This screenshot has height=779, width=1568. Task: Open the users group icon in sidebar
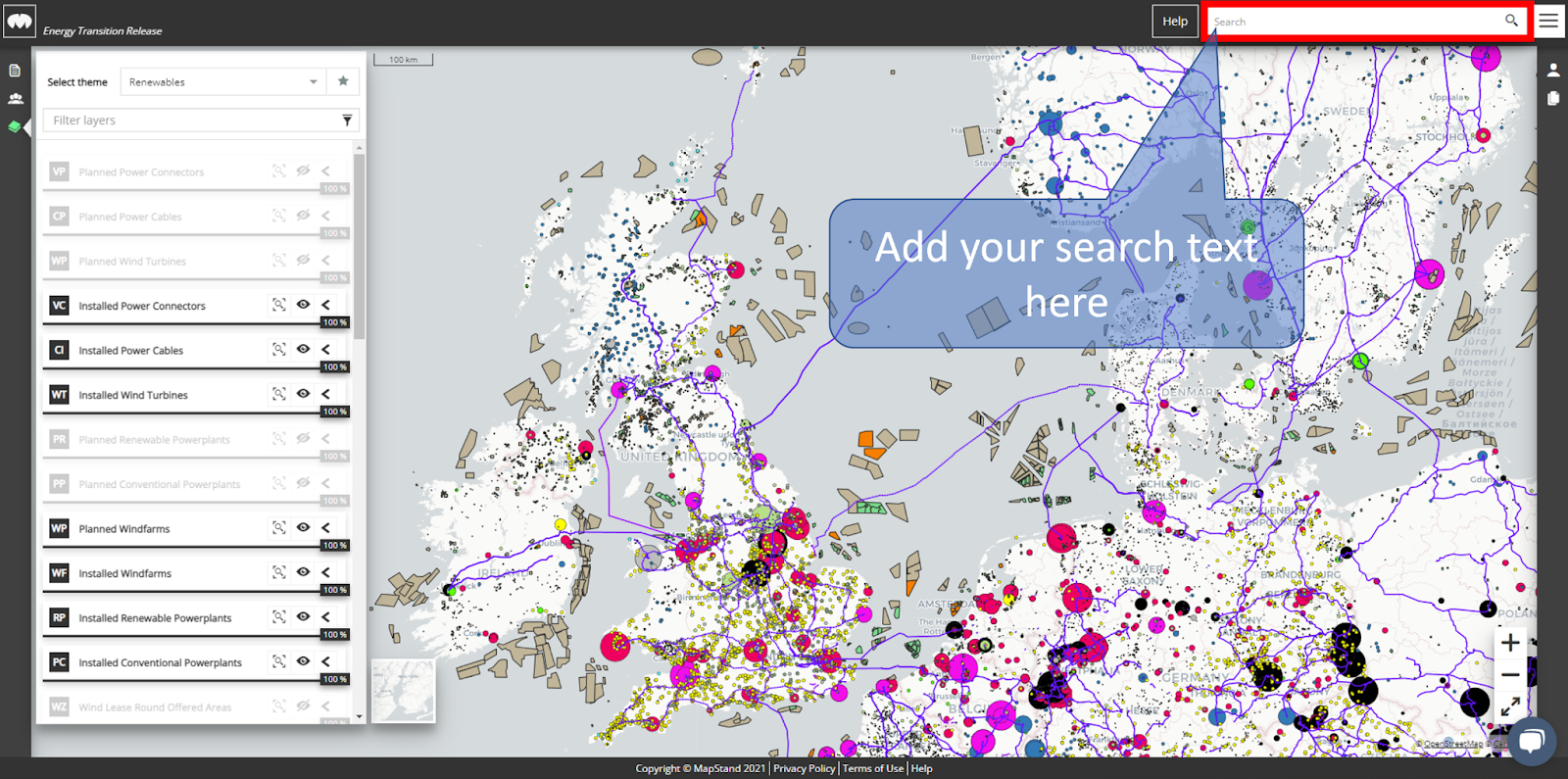click(15, 99)
